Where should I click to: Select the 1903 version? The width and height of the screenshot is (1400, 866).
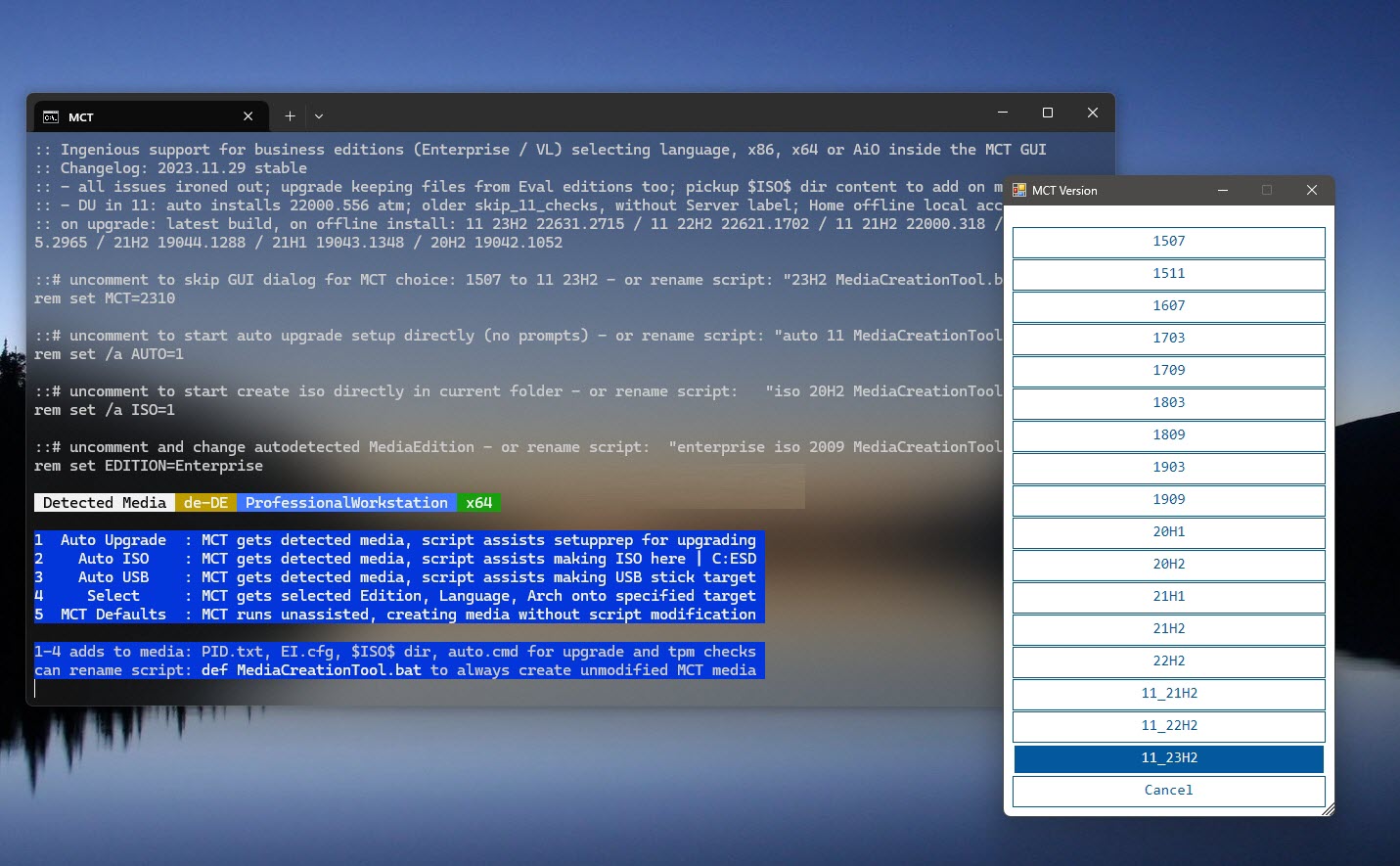tap(1168, 468)
